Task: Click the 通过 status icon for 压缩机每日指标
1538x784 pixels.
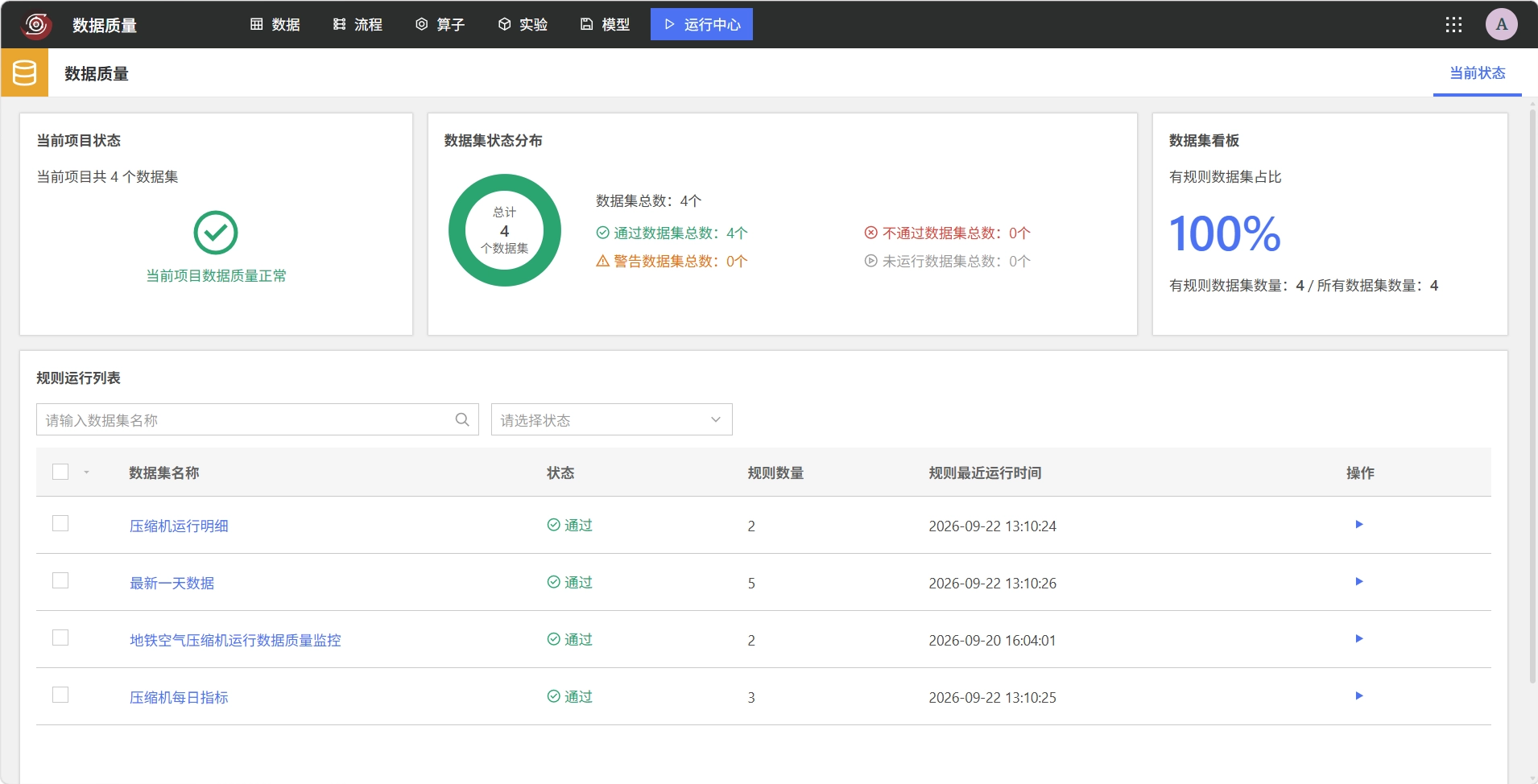Action: click(554, 696)
